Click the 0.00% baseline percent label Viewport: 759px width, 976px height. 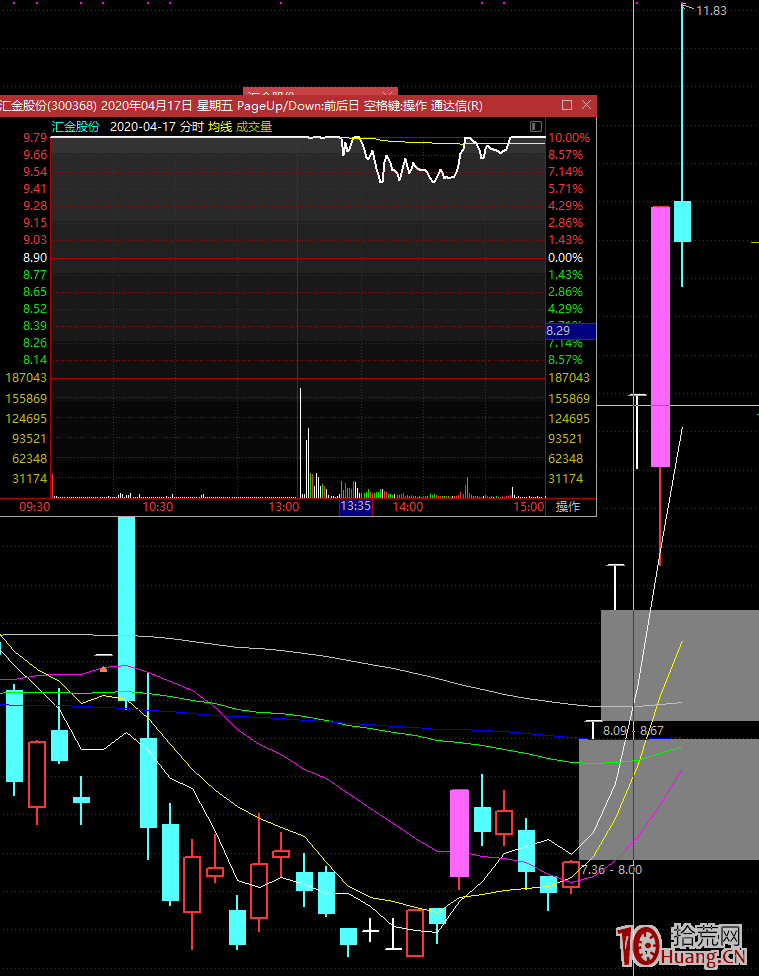(x=565, y=258)
